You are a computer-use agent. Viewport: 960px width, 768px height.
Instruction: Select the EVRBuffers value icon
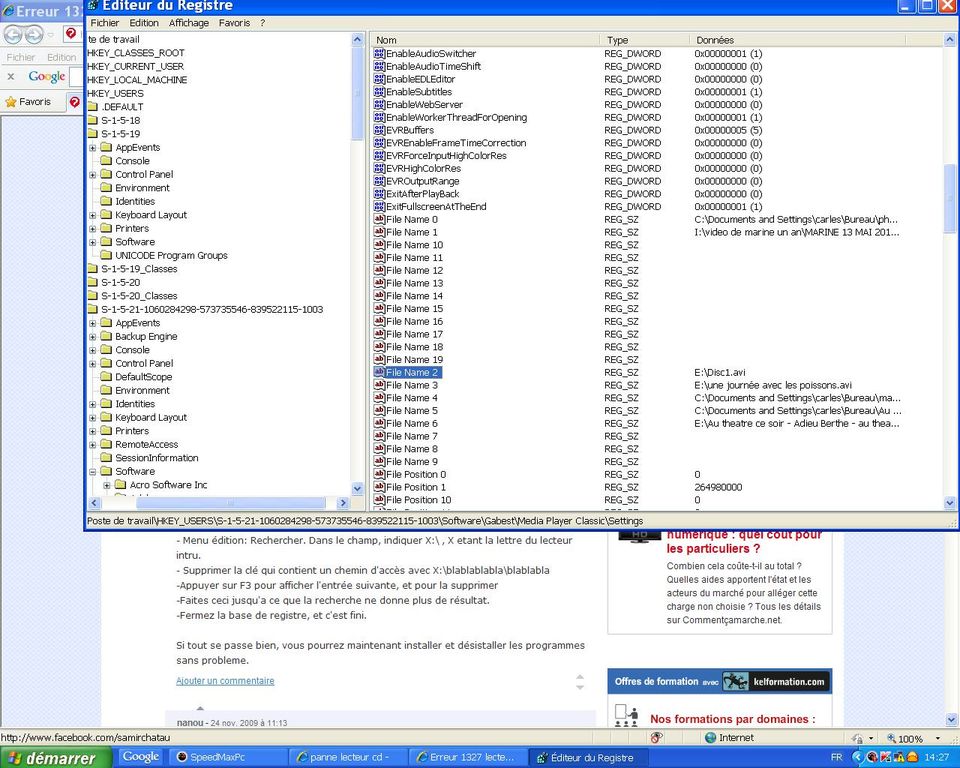point(379,130)
